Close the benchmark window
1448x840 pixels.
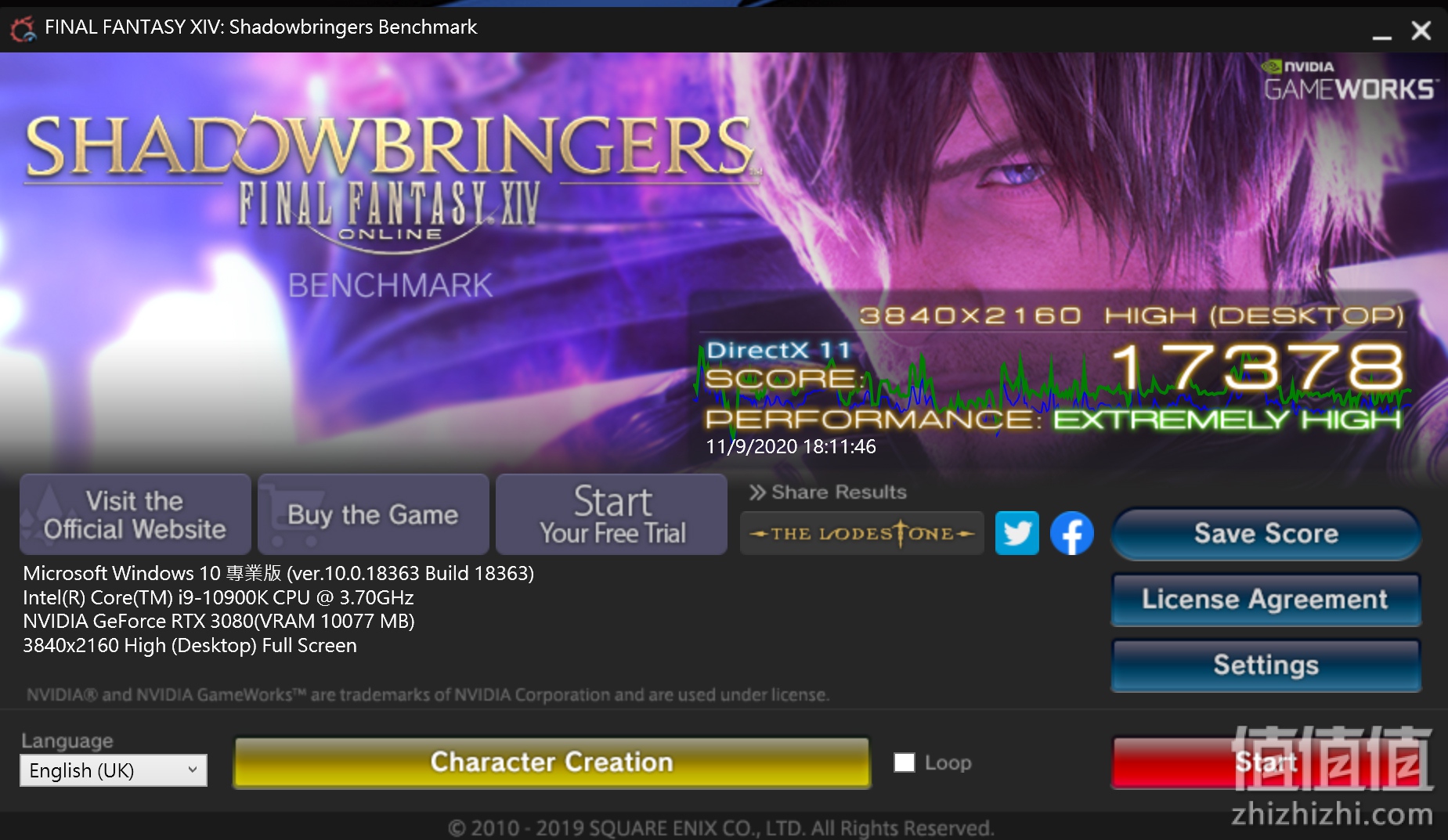point(1421,31)
